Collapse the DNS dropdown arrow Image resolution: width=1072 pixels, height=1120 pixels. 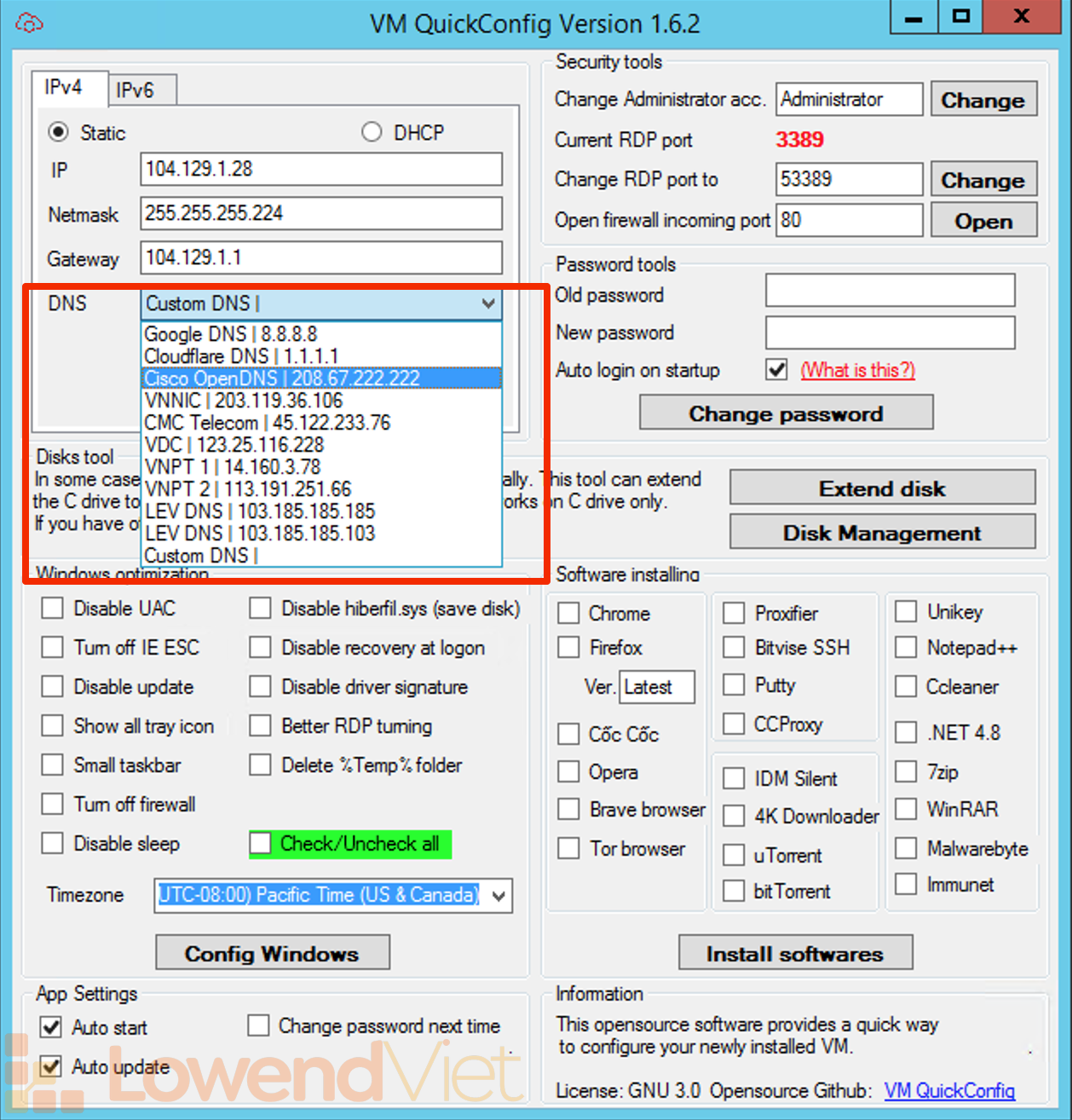[x=488, y=303]
